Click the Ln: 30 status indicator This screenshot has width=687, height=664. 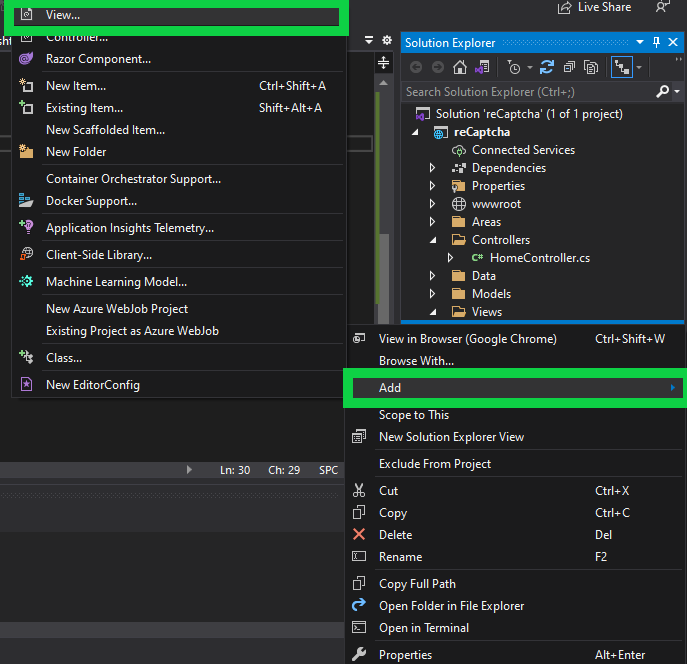click(x=235, y=470)
